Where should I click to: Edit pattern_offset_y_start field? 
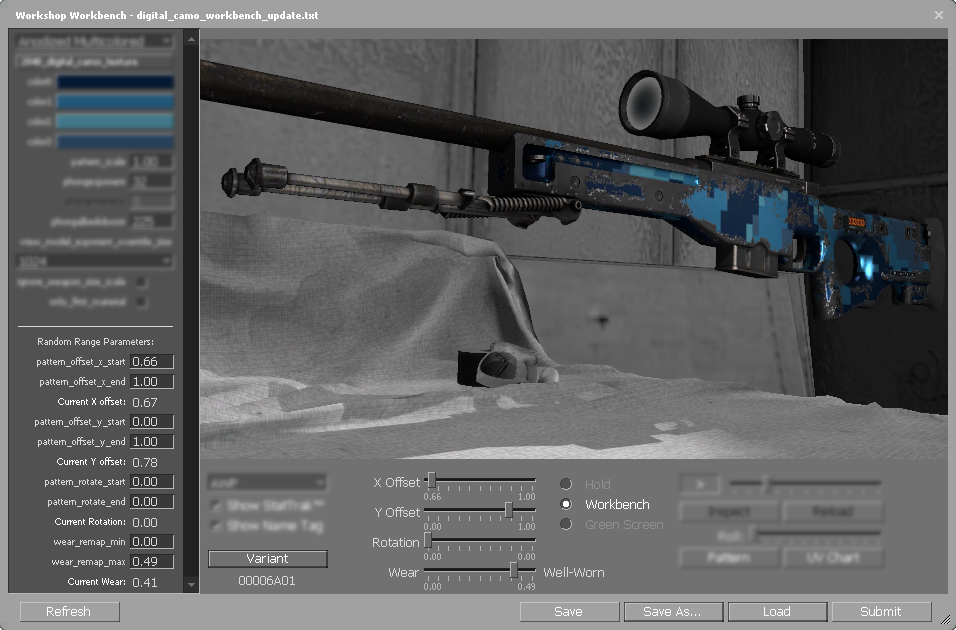pos(152,421)
